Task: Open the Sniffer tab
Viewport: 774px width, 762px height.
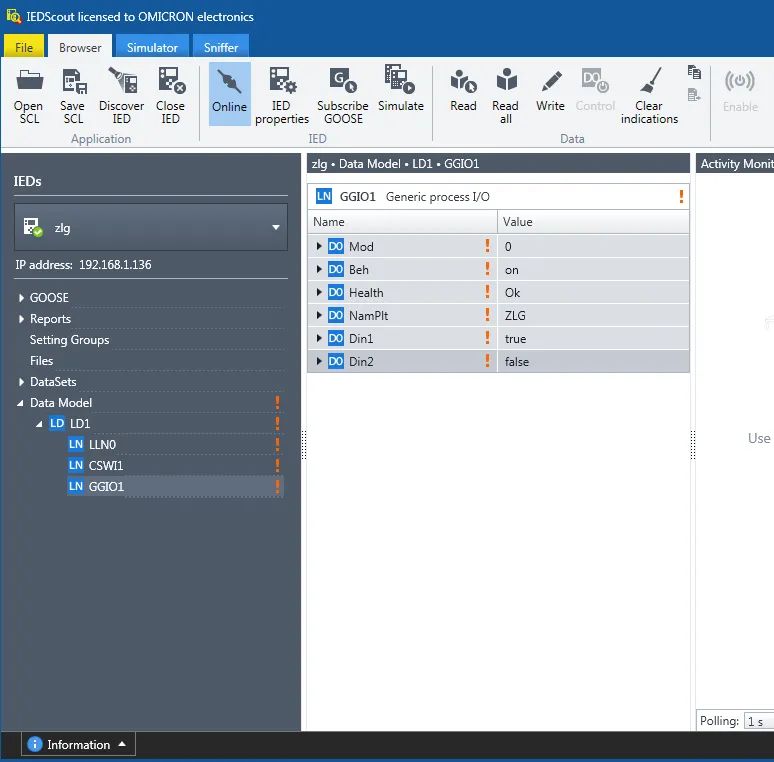Action: 221,47
